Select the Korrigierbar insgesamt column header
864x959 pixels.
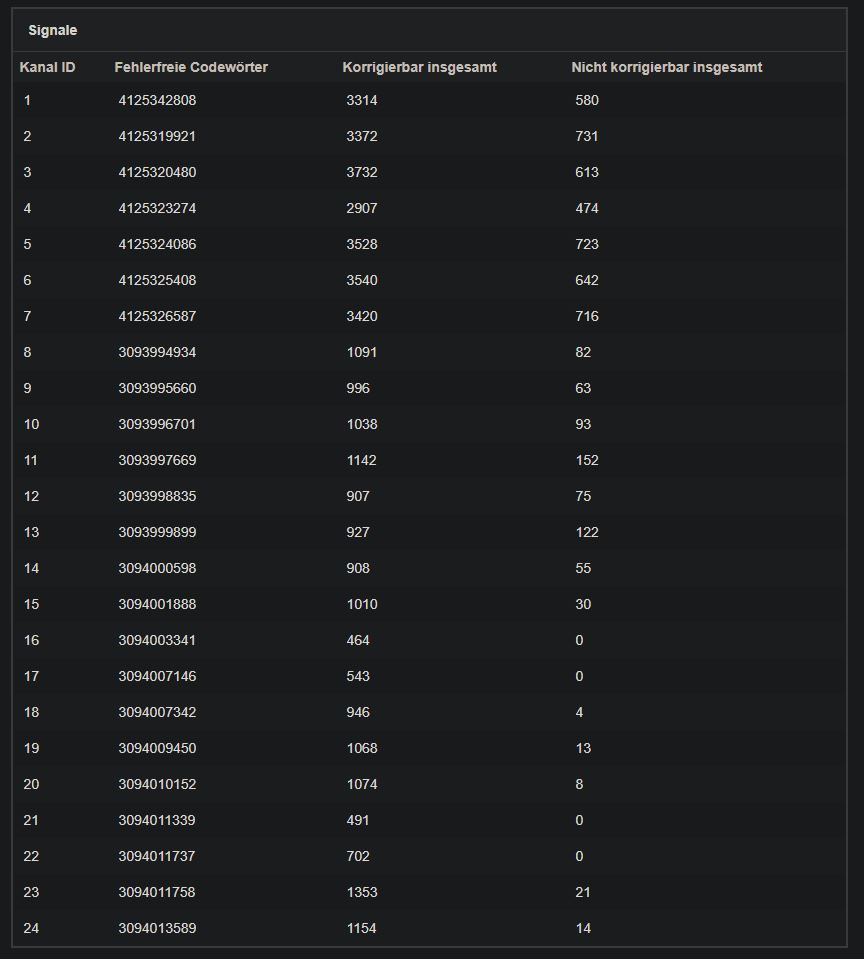click(x=419, y=67)
